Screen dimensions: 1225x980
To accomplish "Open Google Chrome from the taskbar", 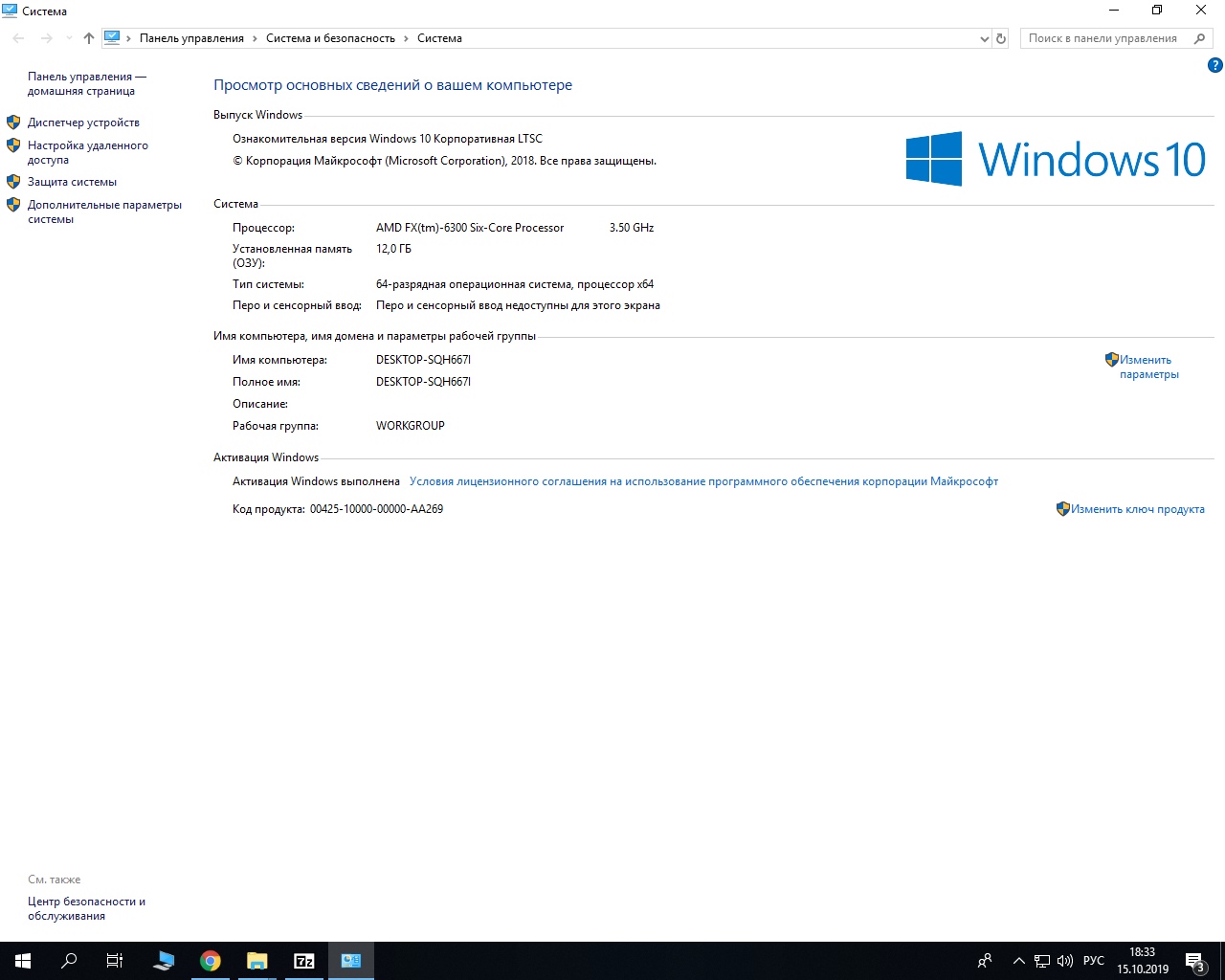I will 211,961.
